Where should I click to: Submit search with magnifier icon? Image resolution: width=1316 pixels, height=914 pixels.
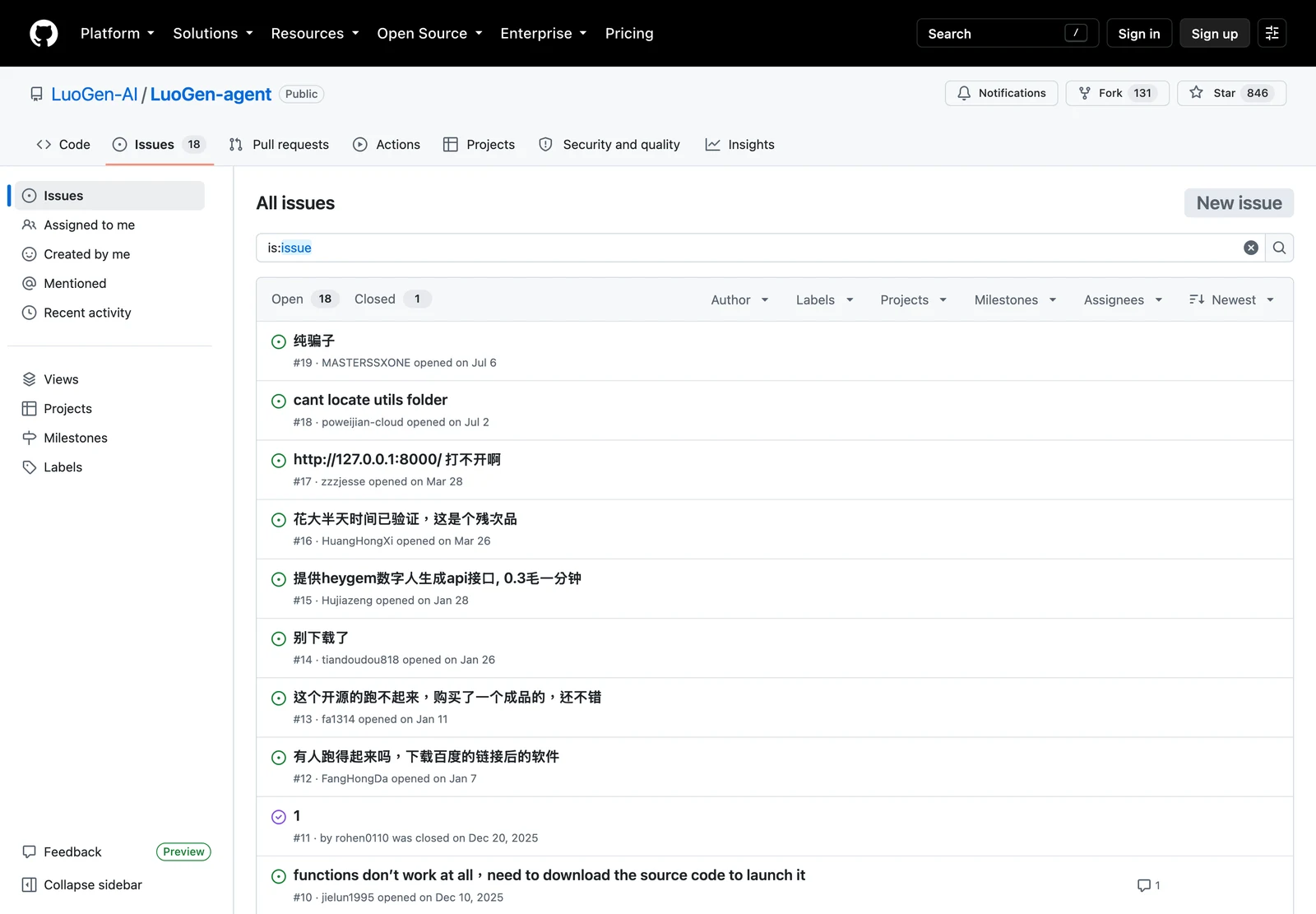pyautogui.click(x=1279, y=248)
